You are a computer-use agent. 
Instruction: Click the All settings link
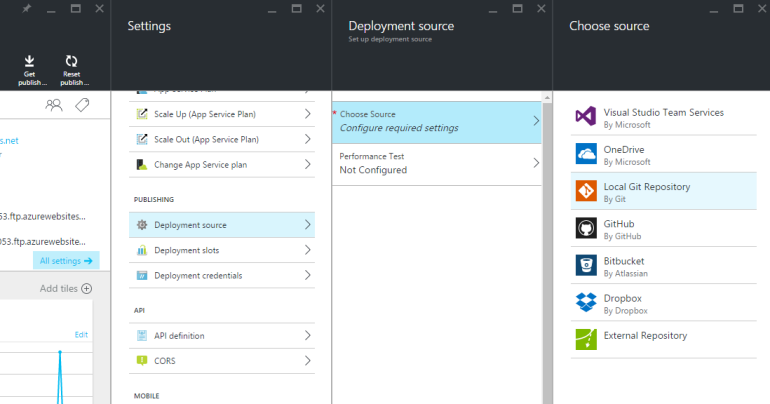tap(66, 261)
